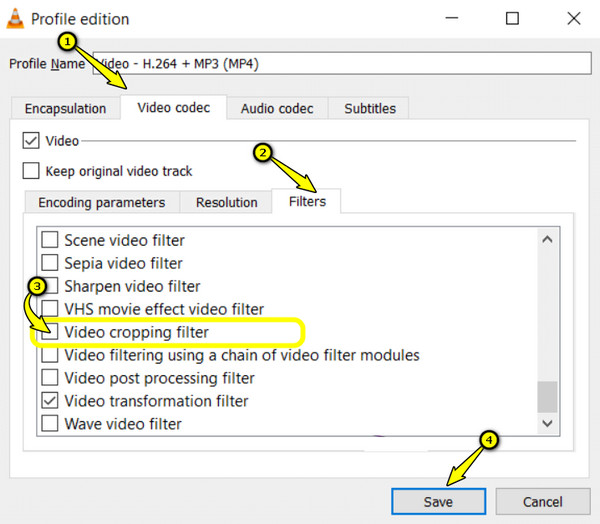This screenshot has height=524, width=600.
Task: Enable VHS movie effect video filter
Action: point(50,309)
